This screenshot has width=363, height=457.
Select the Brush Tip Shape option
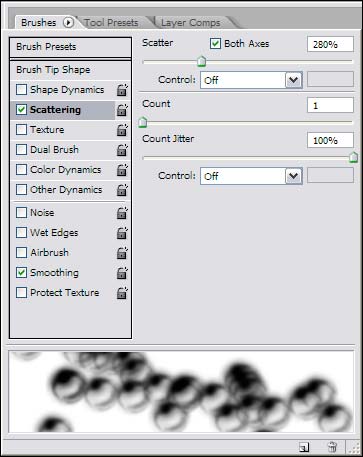70,70
